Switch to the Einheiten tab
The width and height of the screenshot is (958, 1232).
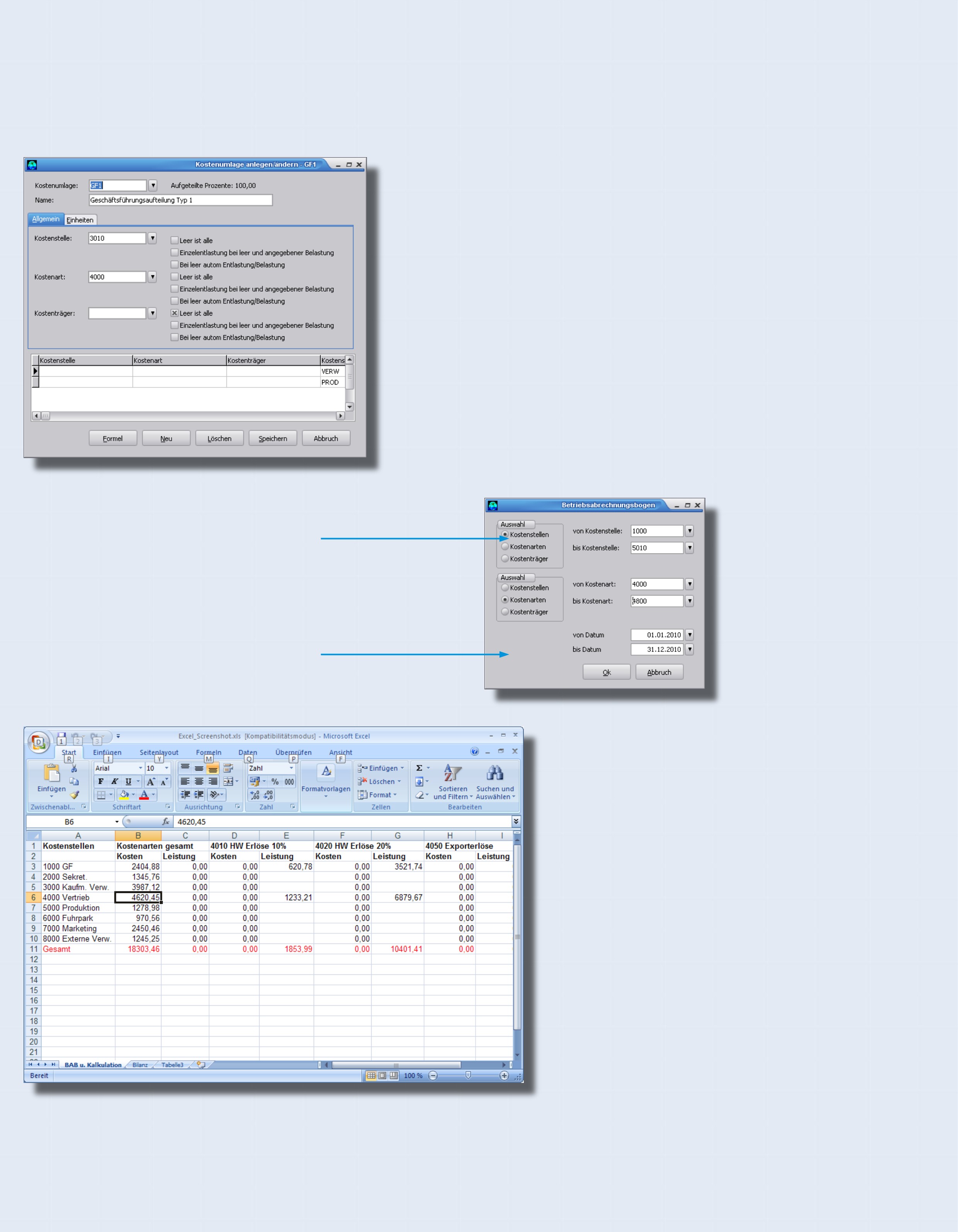coord(80,220)
